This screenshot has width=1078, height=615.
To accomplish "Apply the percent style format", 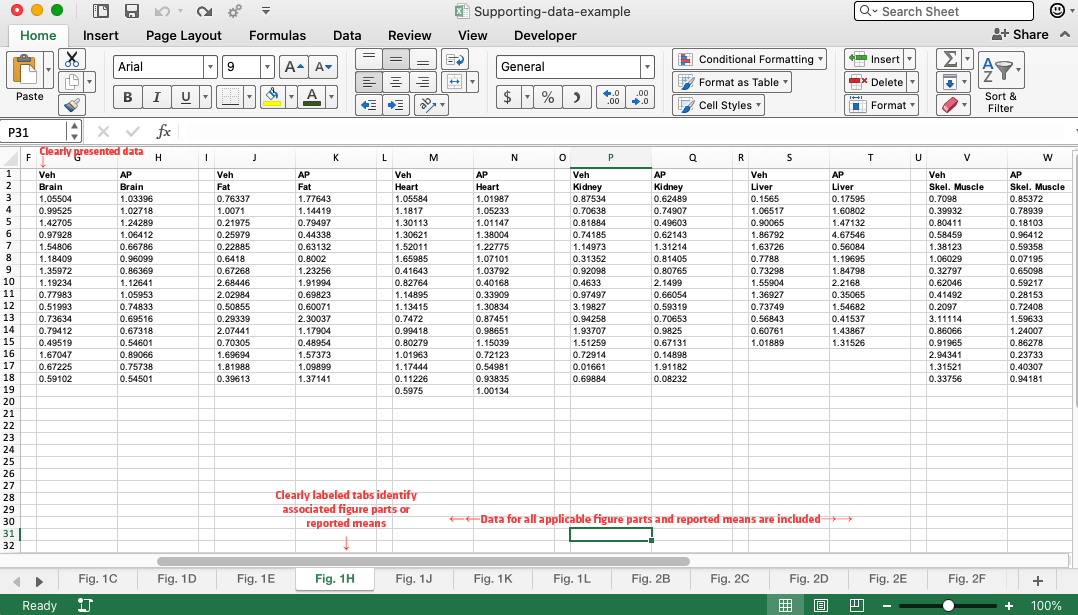I will coord(548,97).
